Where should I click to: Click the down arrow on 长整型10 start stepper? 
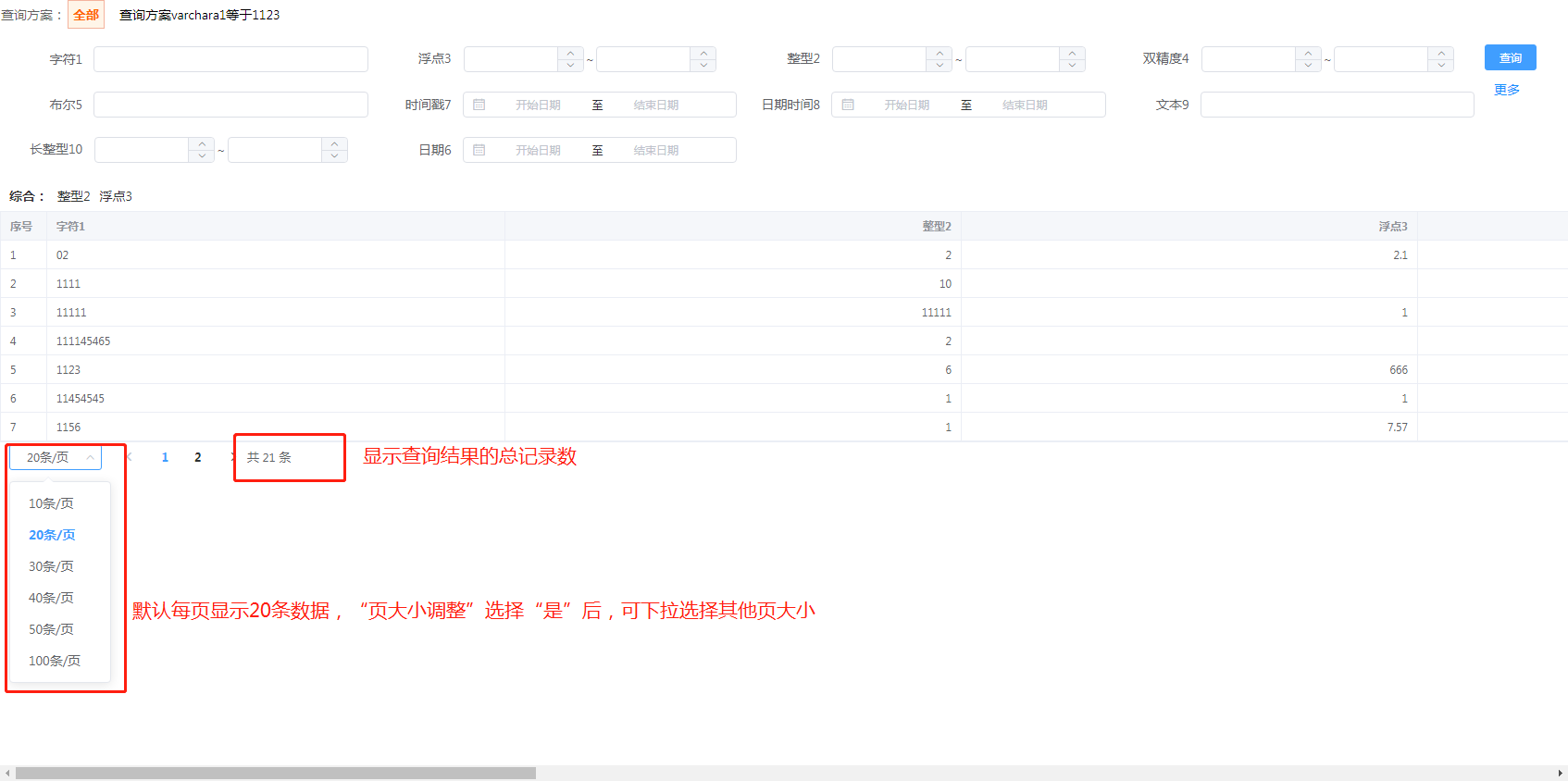[202, 155]
